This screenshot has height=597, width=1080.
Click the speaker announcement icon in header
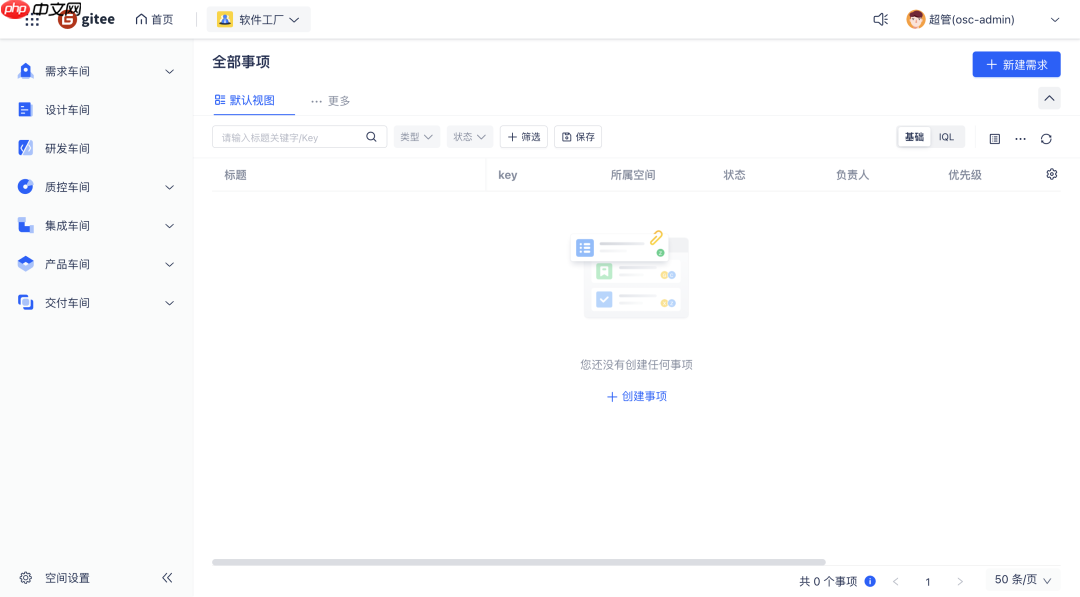click(879, 18)
